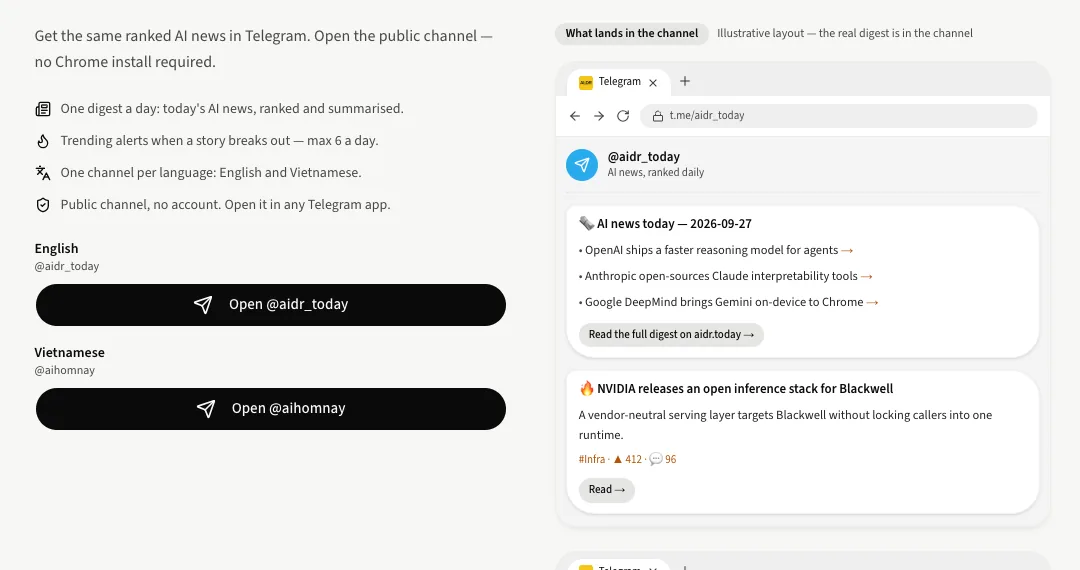
Task: Open the Google DeepMind Gemini story arrow
Action: coord(872,303)
